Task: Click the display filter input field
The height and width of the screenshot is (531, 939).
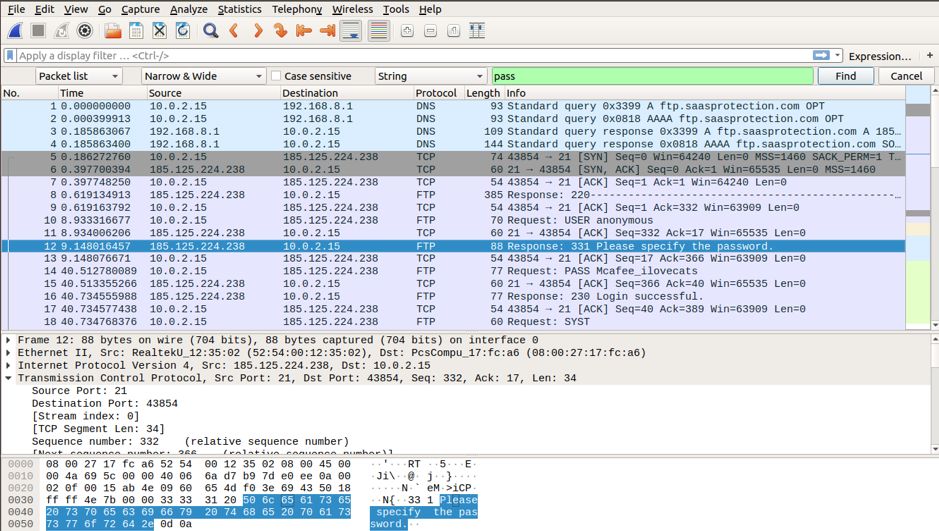Action: click(x=410, y=56)
